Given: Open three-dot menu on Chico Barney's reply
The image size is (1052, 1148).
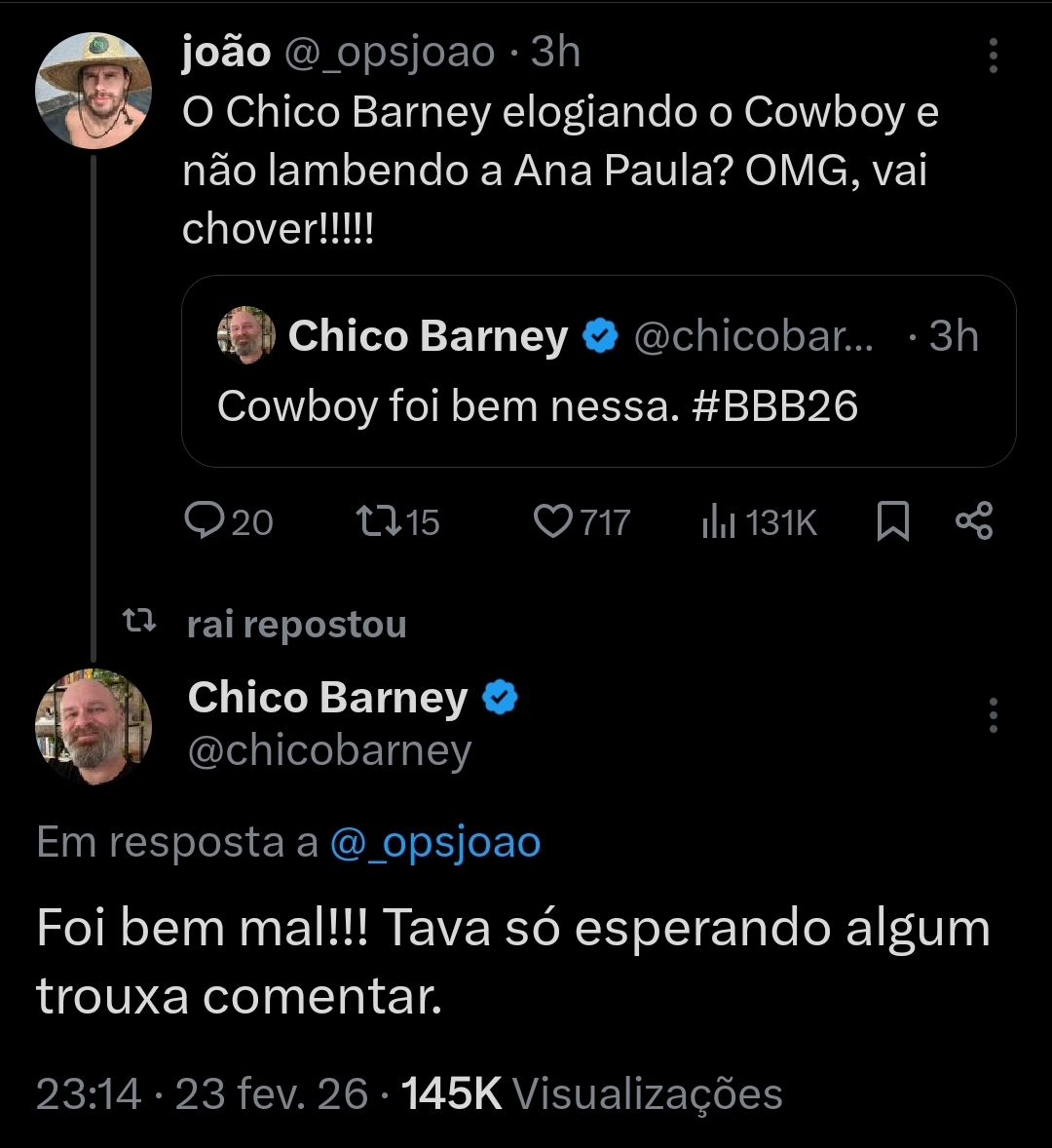Looking at the screenshot, I should [x=993, y=715].
